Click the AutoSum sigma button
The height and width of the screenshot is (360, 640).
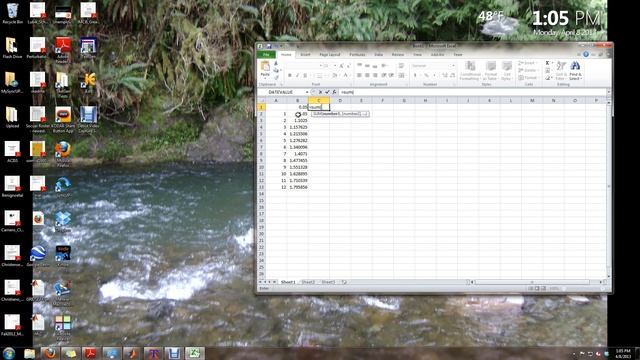pyautogui.click(x=548, y=63)
